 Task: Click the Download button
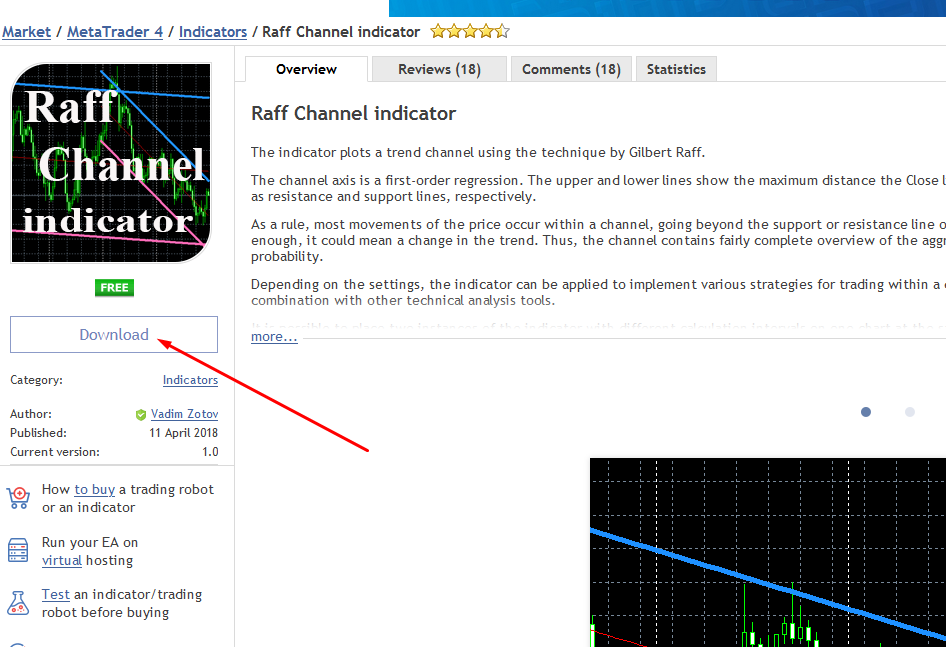coord(114,334)
